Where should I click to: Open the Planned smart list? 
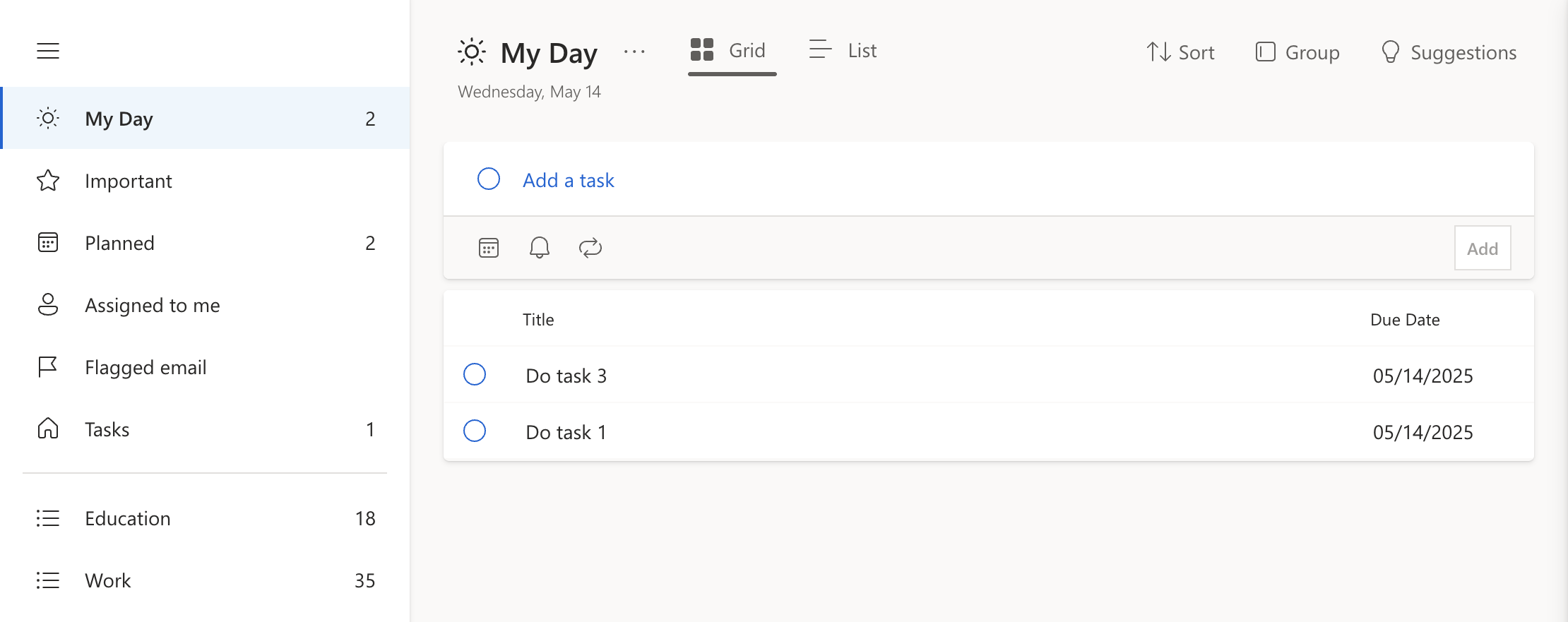click(119, 243)
